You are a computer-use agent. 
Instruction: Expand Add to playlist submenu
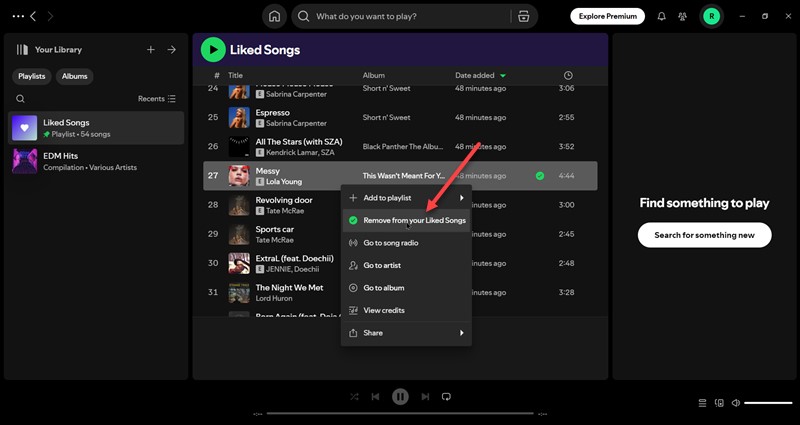pyautogui.click(x=406, y=198)
